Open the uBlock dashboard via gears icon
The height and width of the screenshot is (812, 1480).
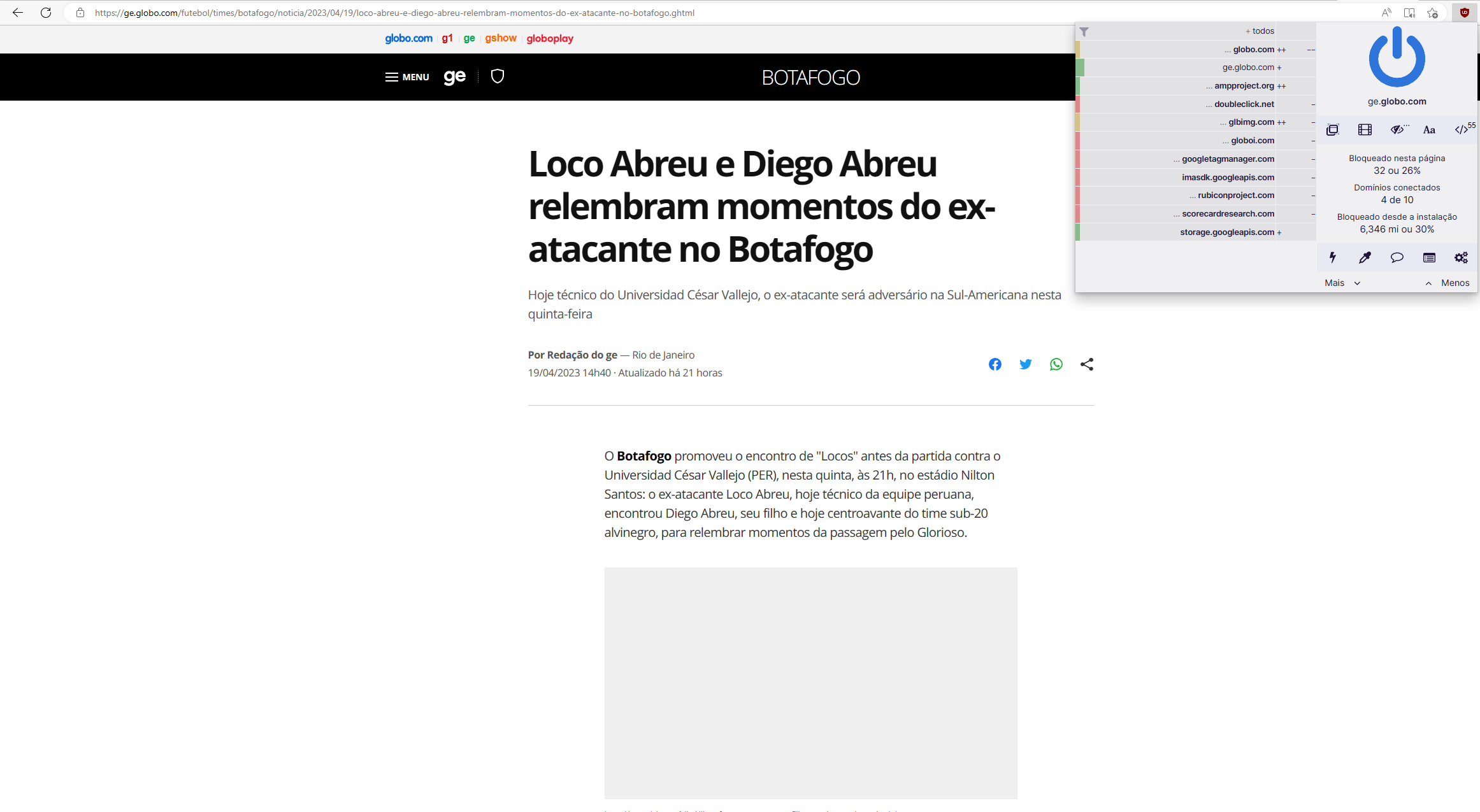point(1461,257)
